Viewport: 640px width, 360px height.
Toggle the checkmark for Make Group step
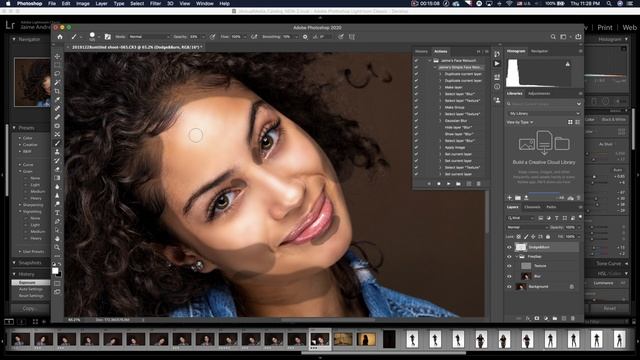[x=416, y=107]
